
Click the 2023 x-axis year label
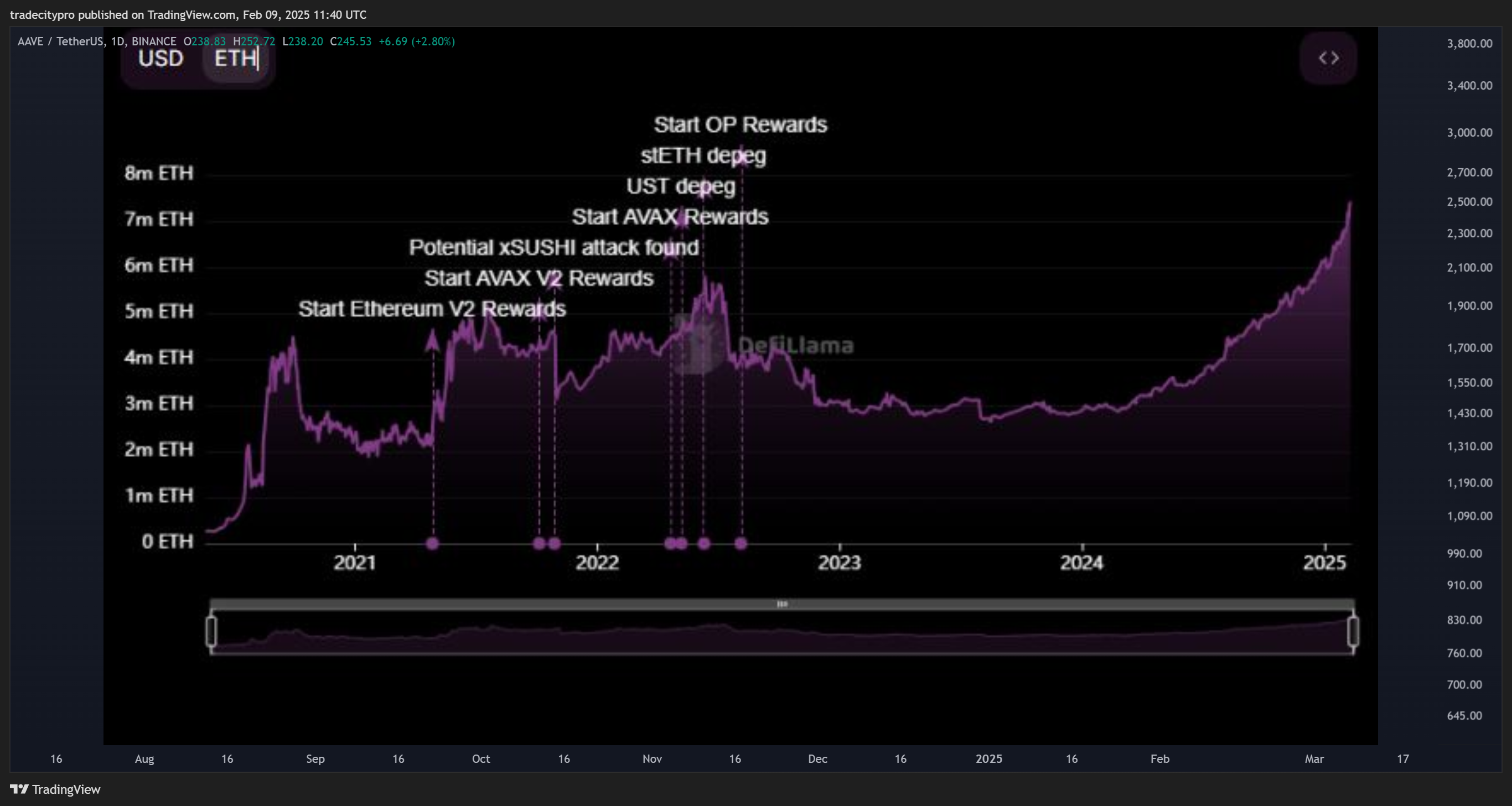[x=840, y=563]
